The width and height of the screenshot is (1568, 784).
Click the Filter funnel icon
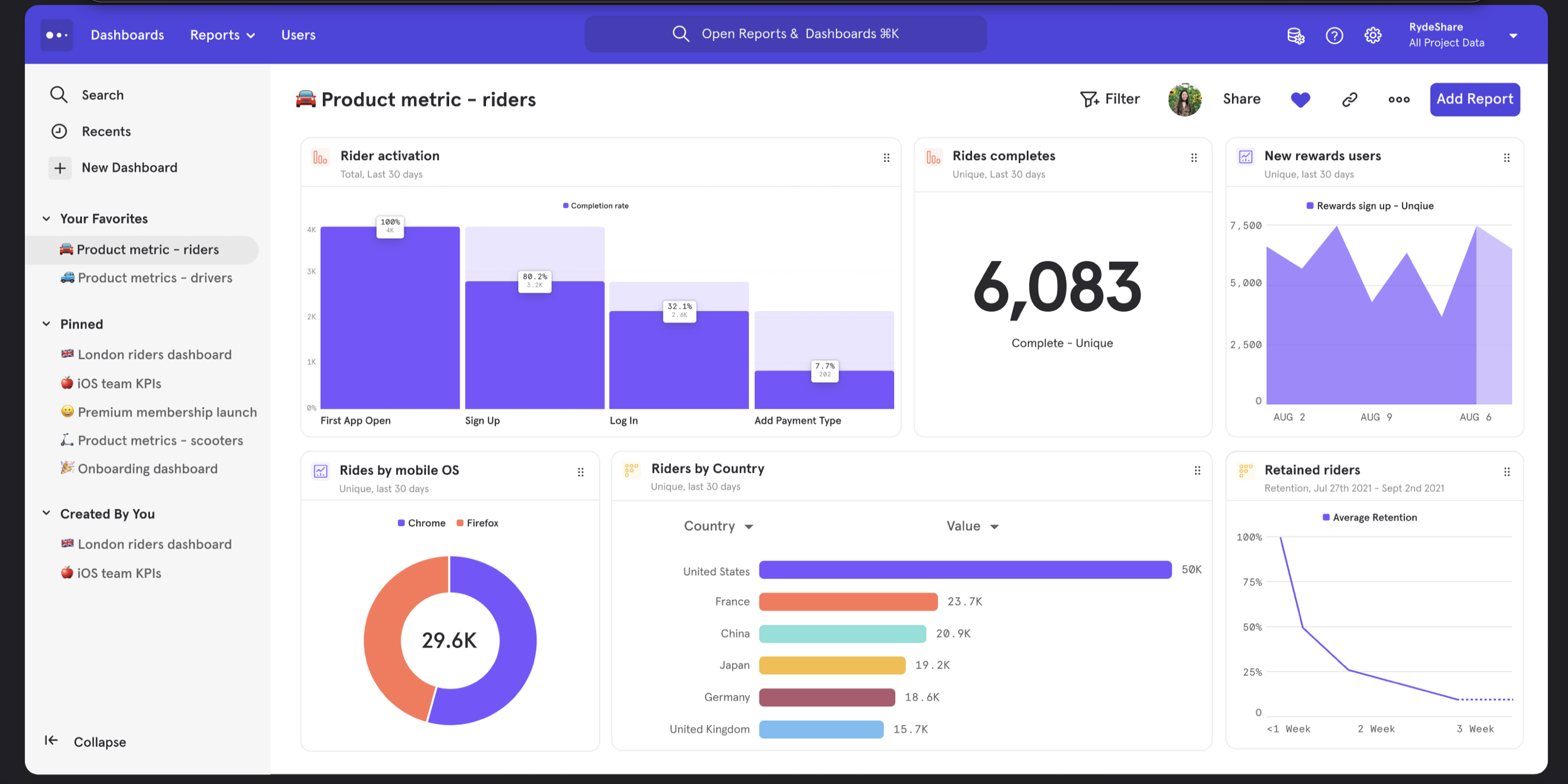1089,99
